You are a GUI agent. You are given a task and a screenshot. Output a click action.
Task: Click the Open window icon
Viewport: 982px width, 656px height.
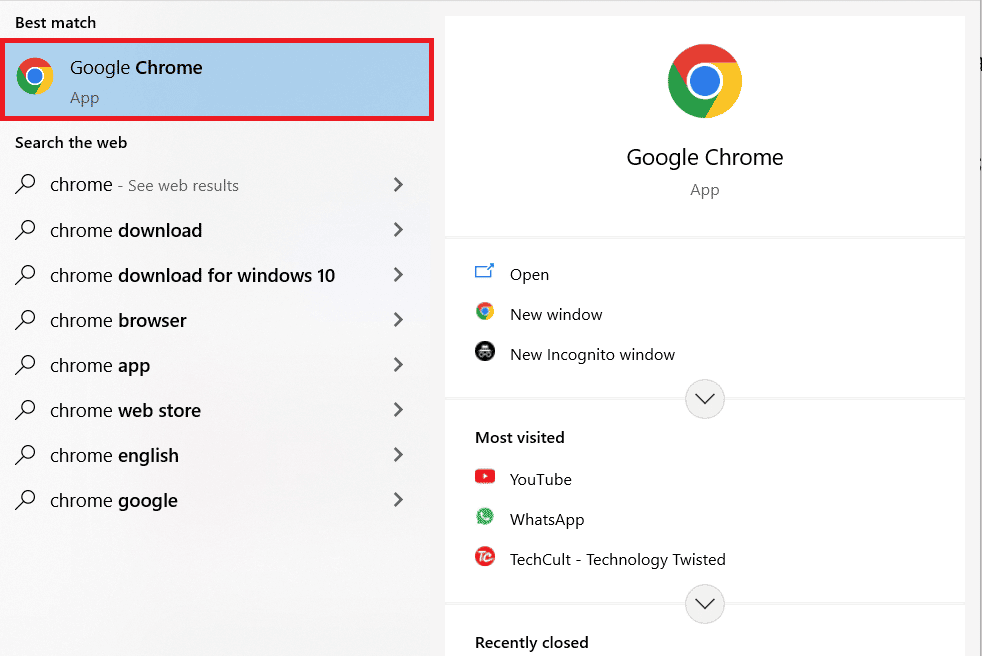point(484,271)
